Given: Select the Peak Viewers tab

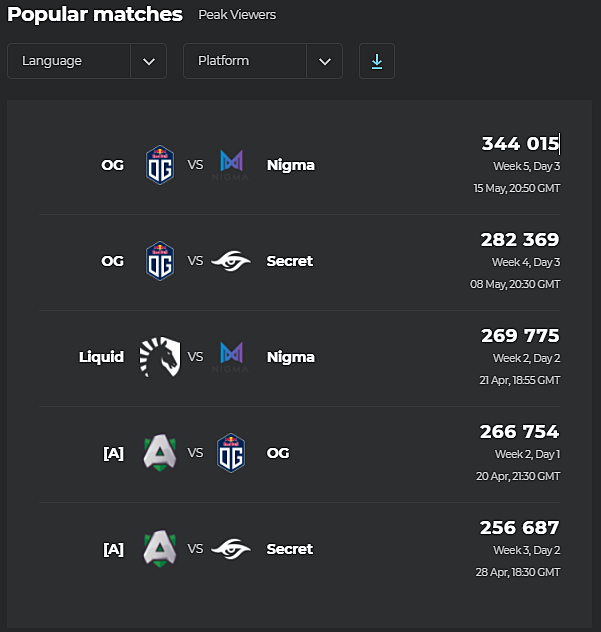Looking at the screenshot, I should coord(237,15).
